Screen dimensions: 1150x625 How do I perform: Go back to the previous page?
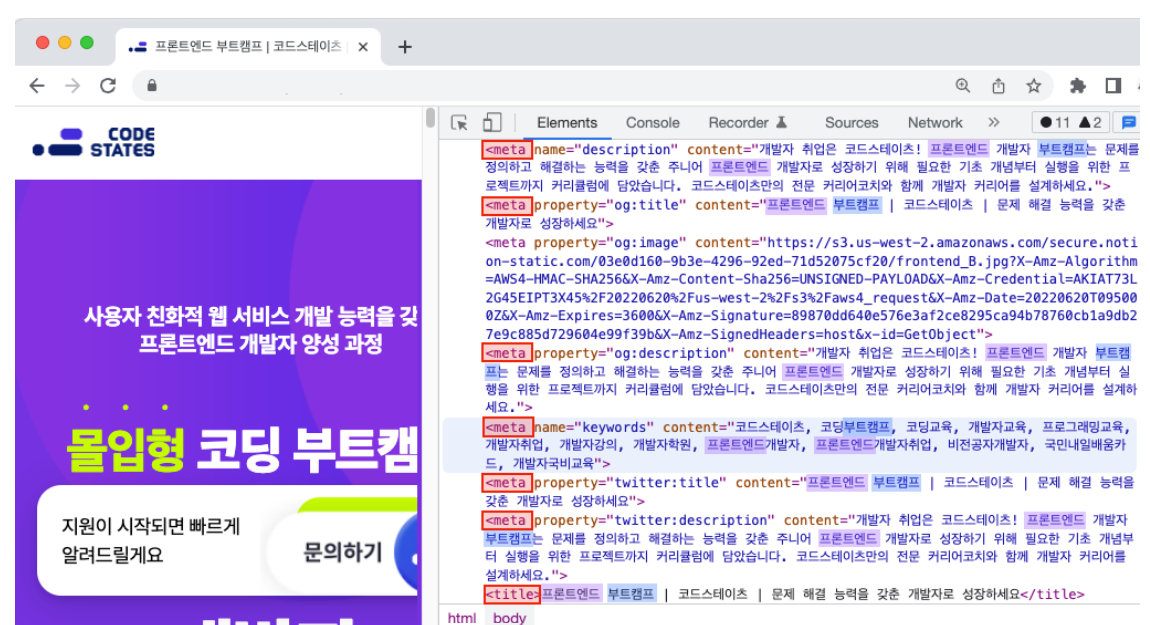click(37, 86)
